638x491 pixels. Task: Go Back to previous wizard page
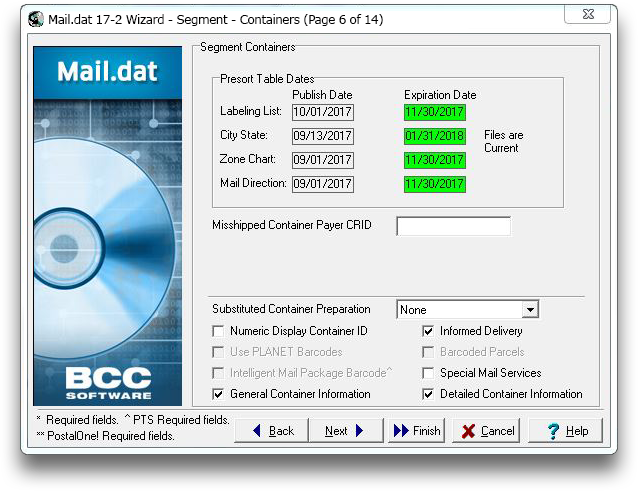point(272,430)
